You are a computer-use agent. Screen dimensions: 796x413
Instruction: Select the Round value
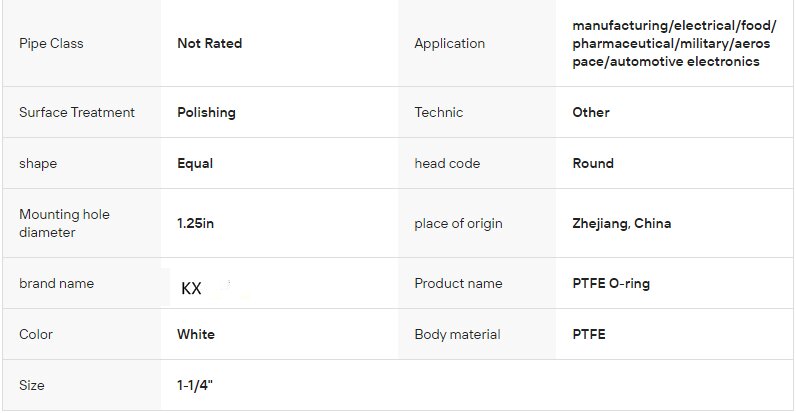click(593, 163)
